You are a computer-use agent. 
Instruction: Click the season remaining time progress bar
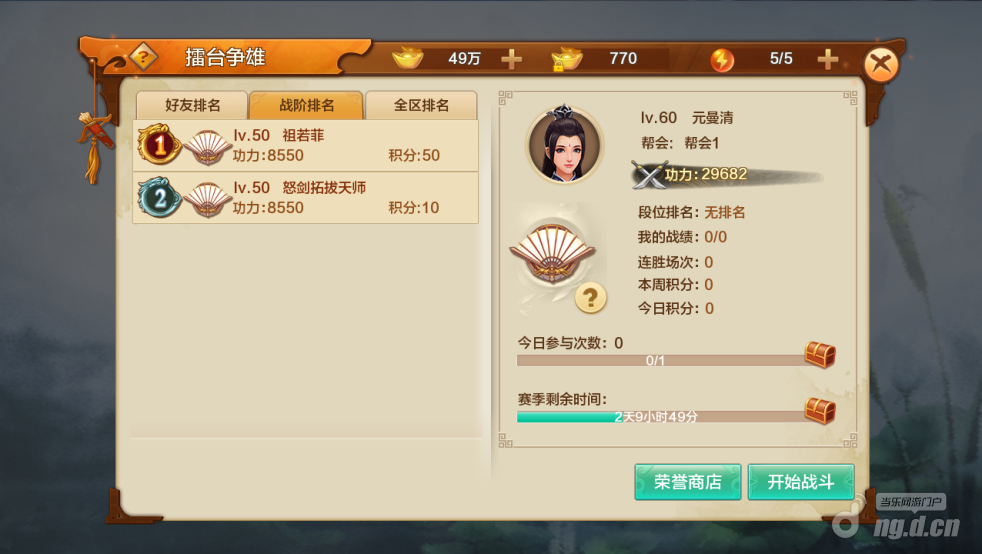(x=661, y=417)
